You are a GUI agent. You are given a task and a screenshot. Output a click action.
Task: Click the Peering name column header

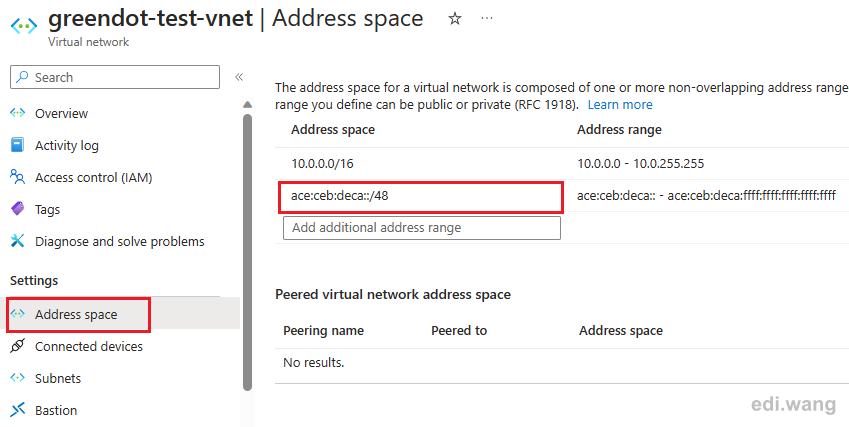323,331
